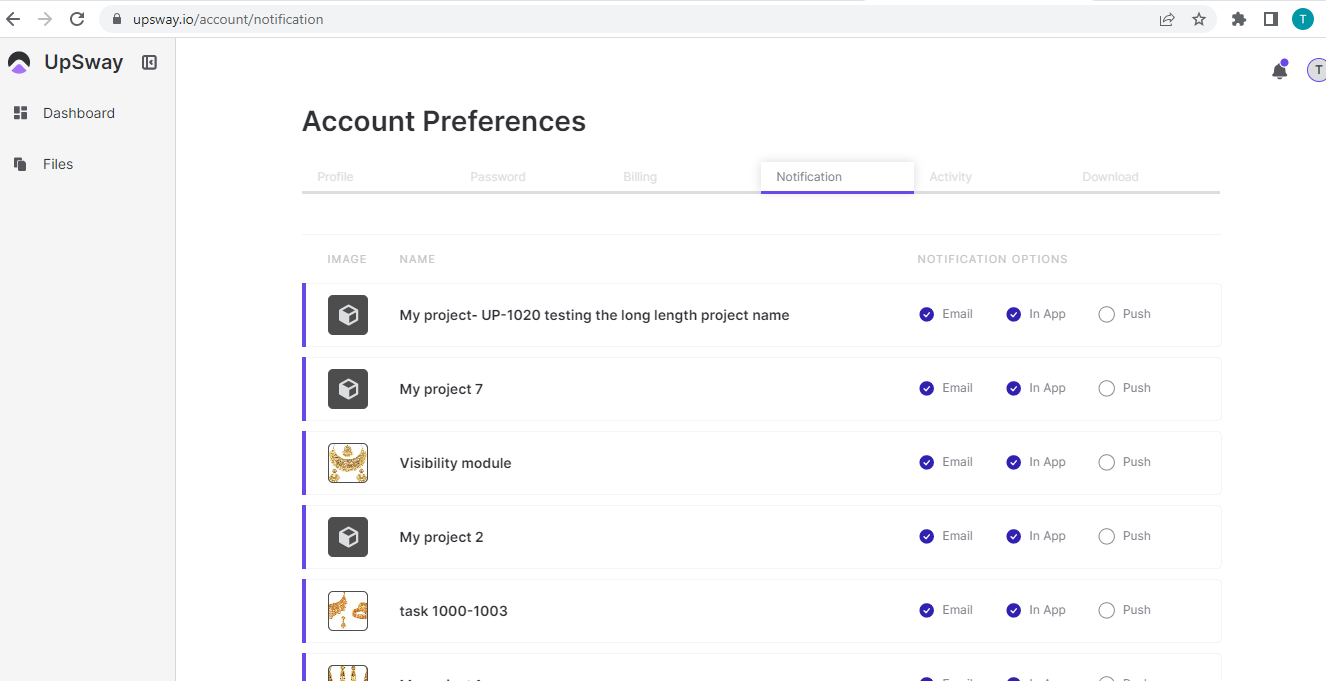Click the share page icon in address bar

tap(1167, 19)
